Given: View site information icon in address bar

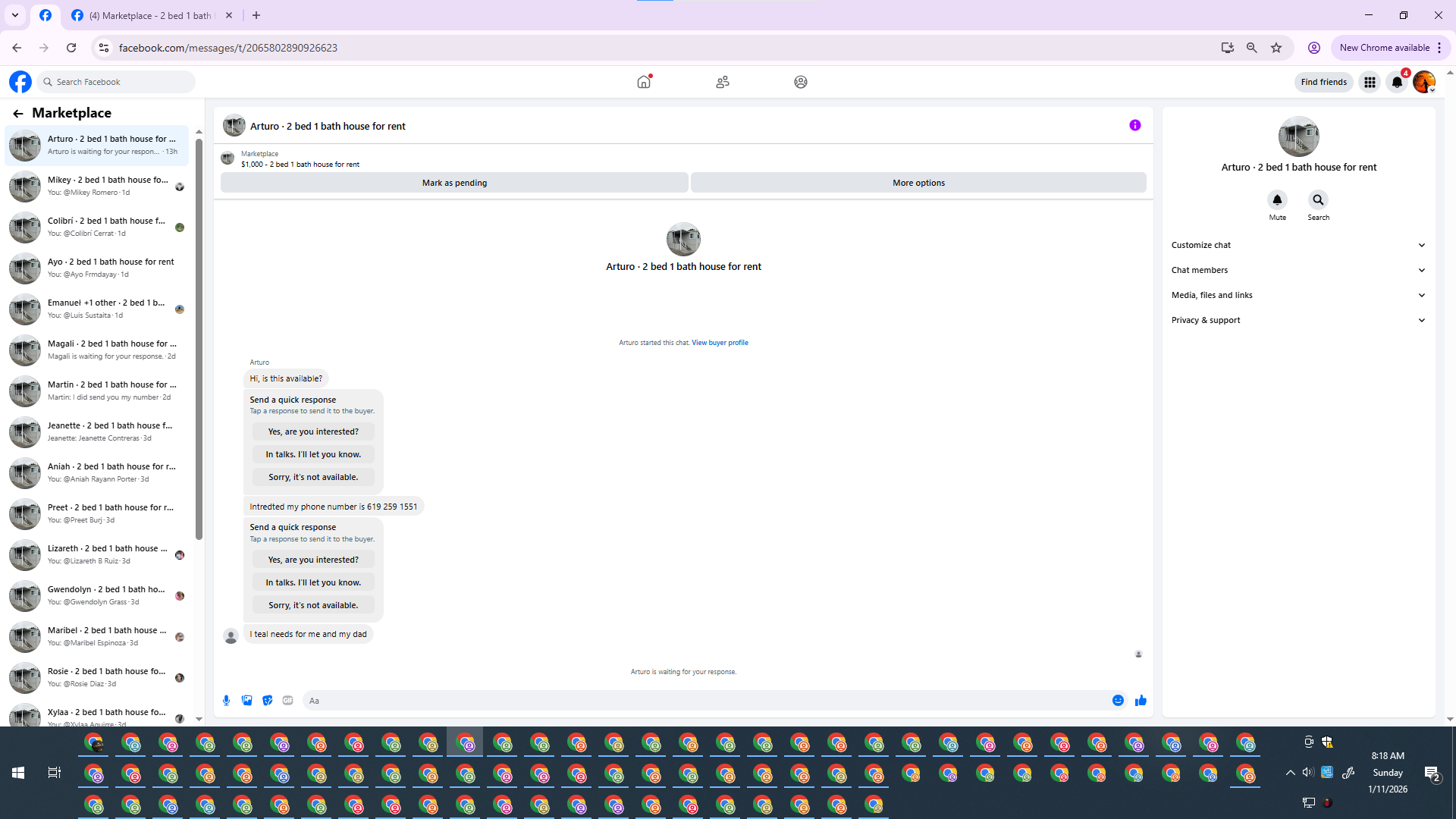Looking at the screenshot, I should click(104, 48).
